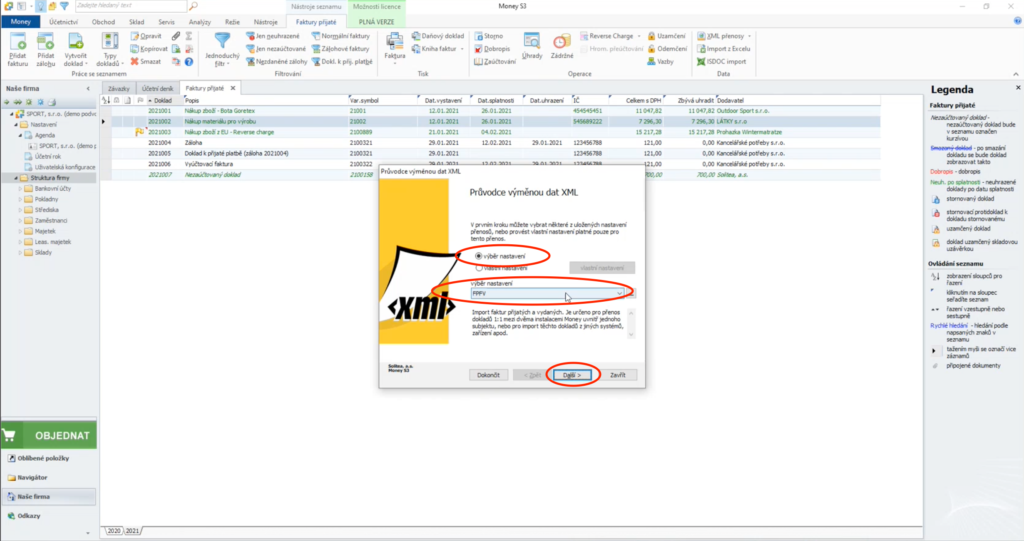The width and height of the screenshot is (1024, 541).
Task: Open the Reverse Charge dropdown
Action: click(x=610, y=36)
